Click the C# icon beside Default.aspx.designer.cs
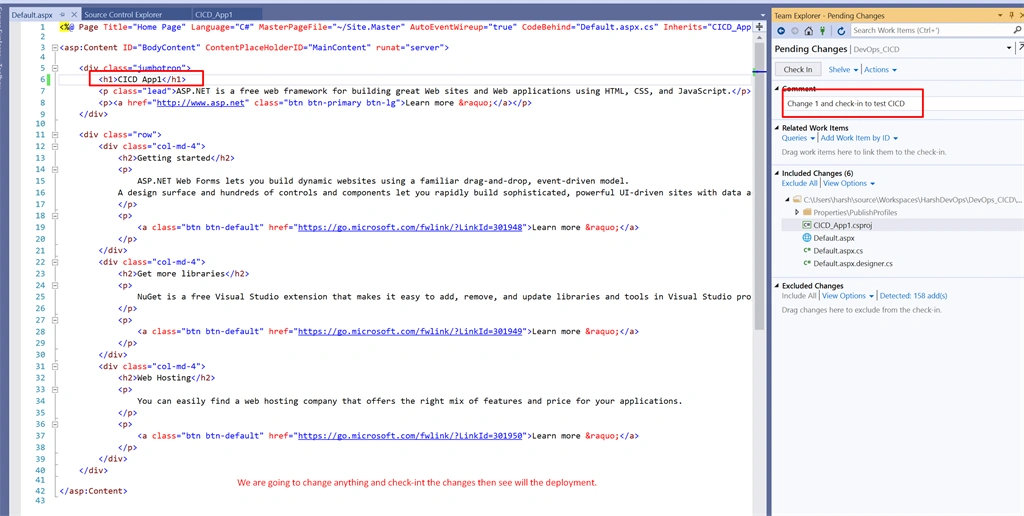The height and width of the screenshot is (516, 1024). tap(807, 263)
